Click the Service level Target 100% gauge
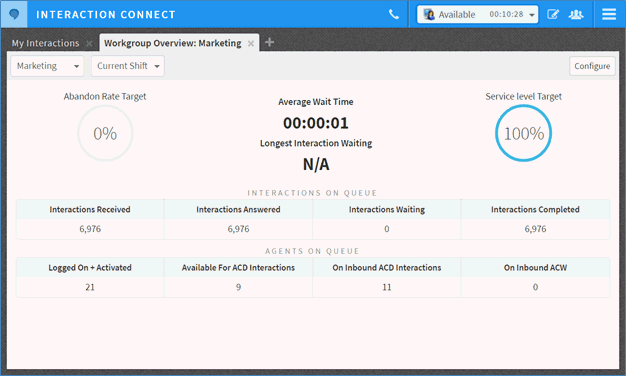 523,133
